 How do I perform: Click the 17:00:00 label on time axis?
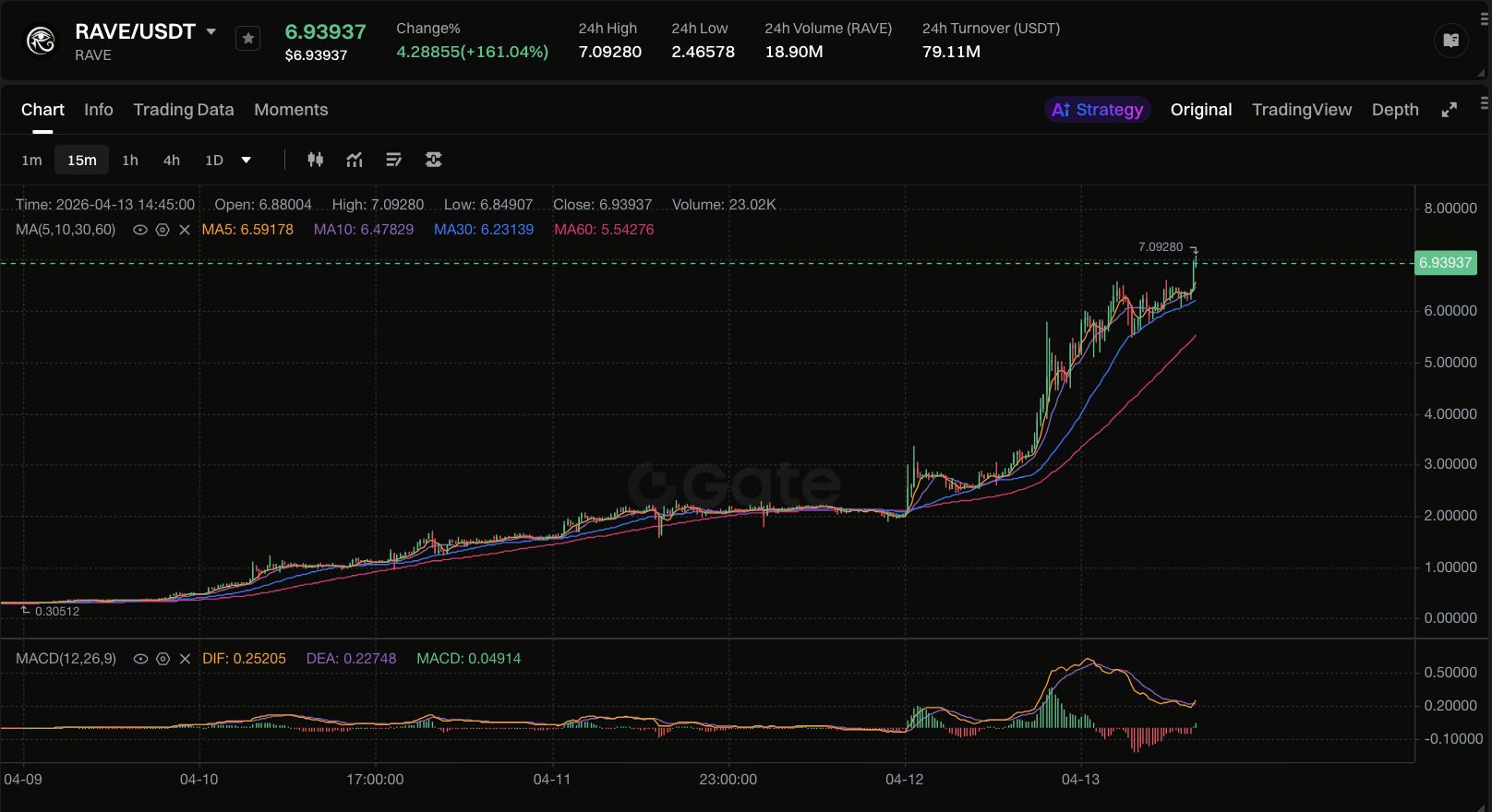pyautogui.click(x=375, y=780)
